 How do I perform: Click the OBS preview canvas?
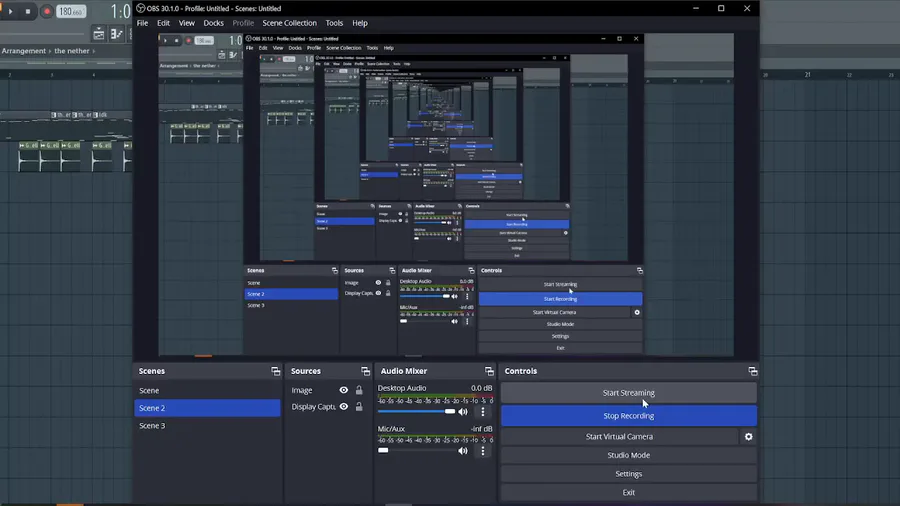446,194
